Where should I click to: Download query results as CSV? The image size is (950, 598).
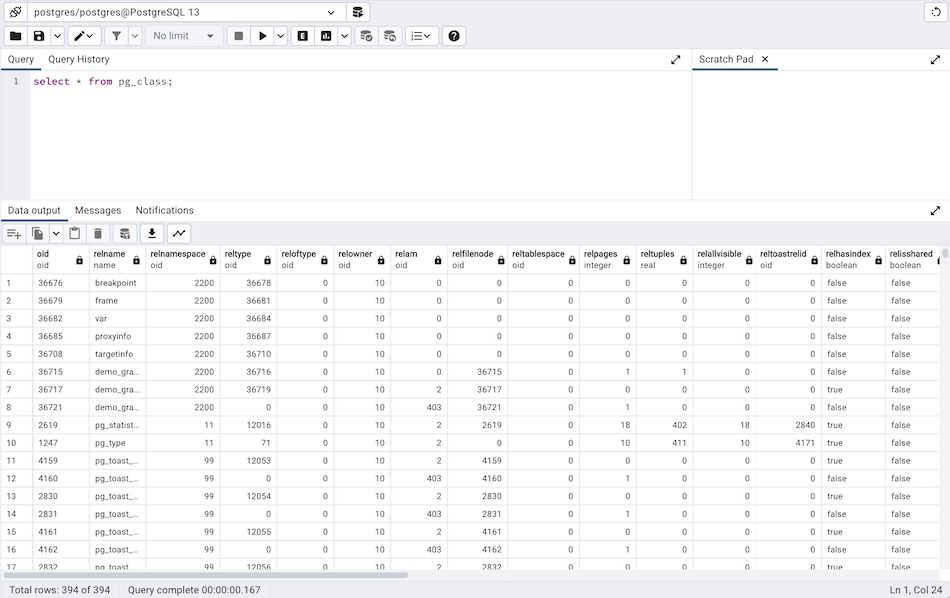[x=151, y=232]
